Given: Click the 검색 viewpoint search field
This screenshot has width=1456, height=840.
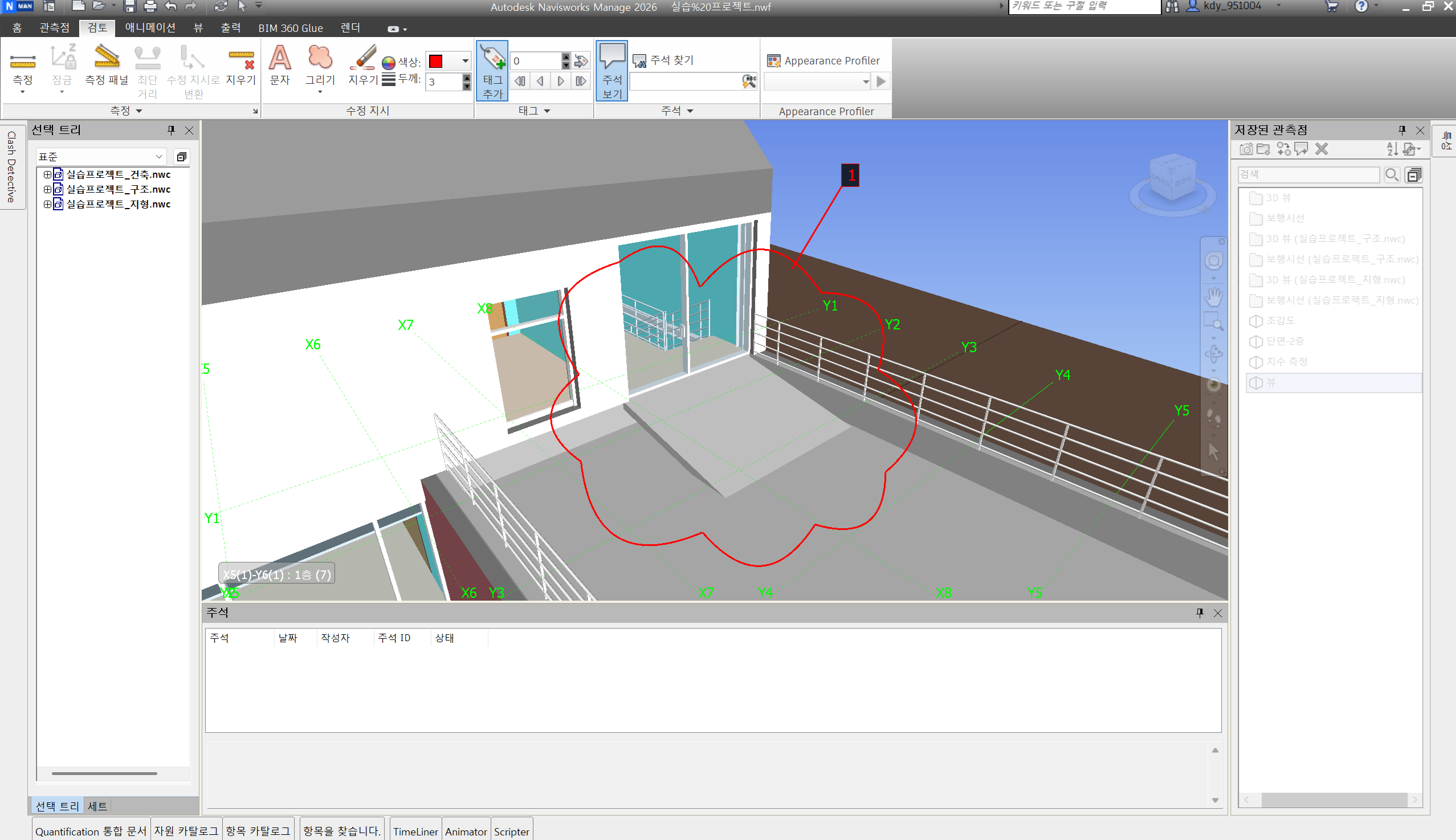Looking at the screenshot, I should point(1308,175).
